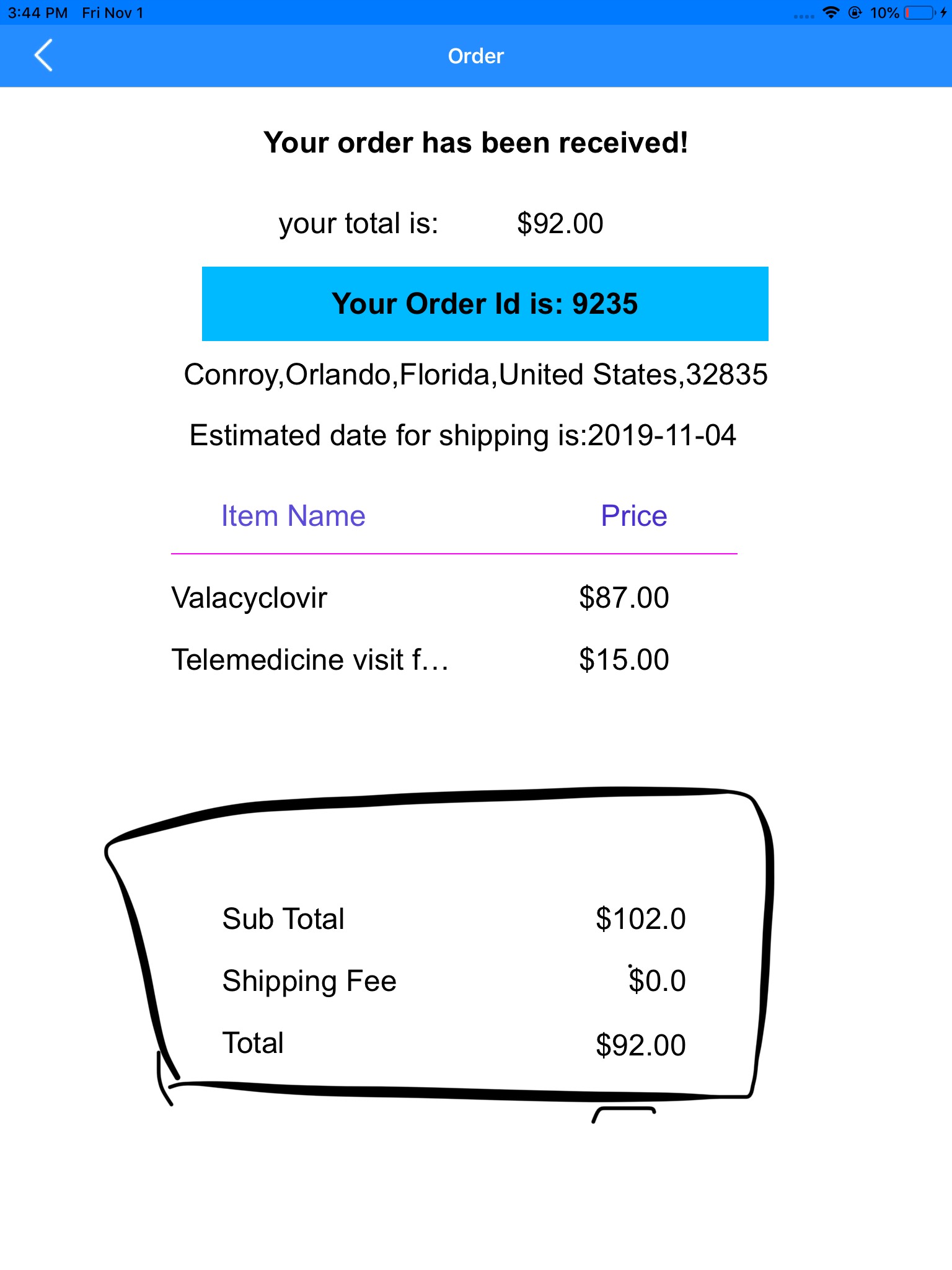The image size is (952, 1270).
Task: Tap the charging bolt icon
Action: pyautogui.click(x=943, y=12)
